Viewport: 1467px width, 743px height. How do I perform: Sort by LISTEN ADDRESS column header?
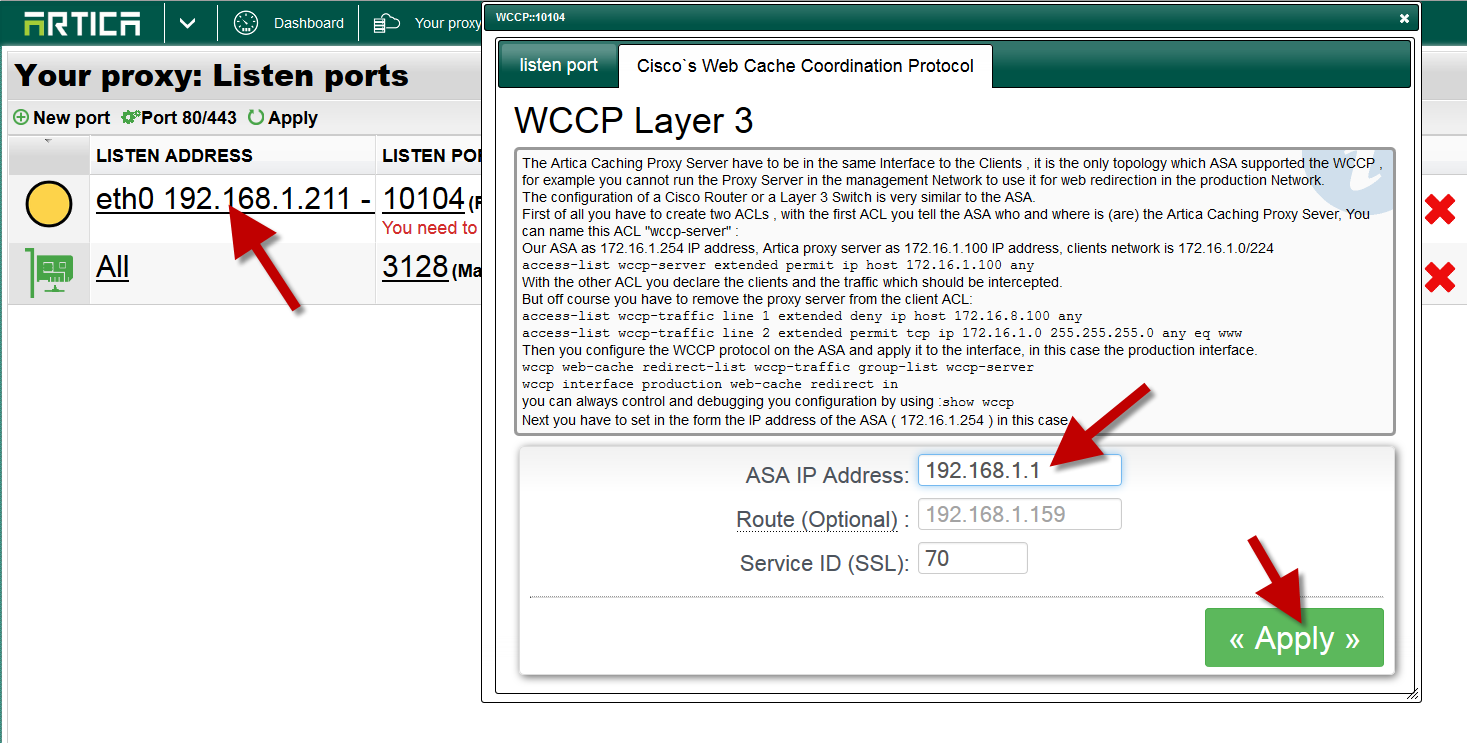tap(174, 156)
